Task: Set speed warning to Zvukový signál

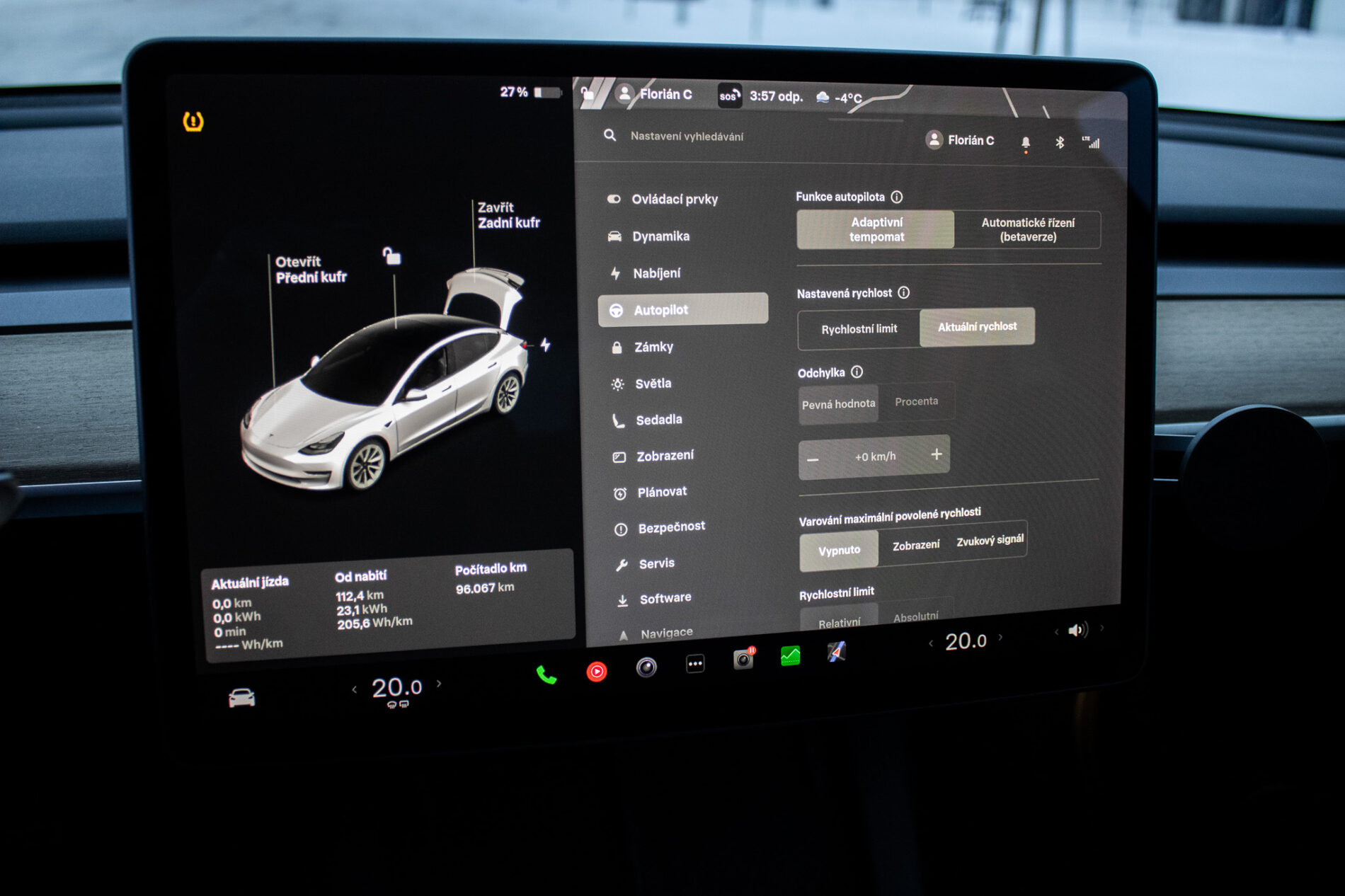Action: 989,541
